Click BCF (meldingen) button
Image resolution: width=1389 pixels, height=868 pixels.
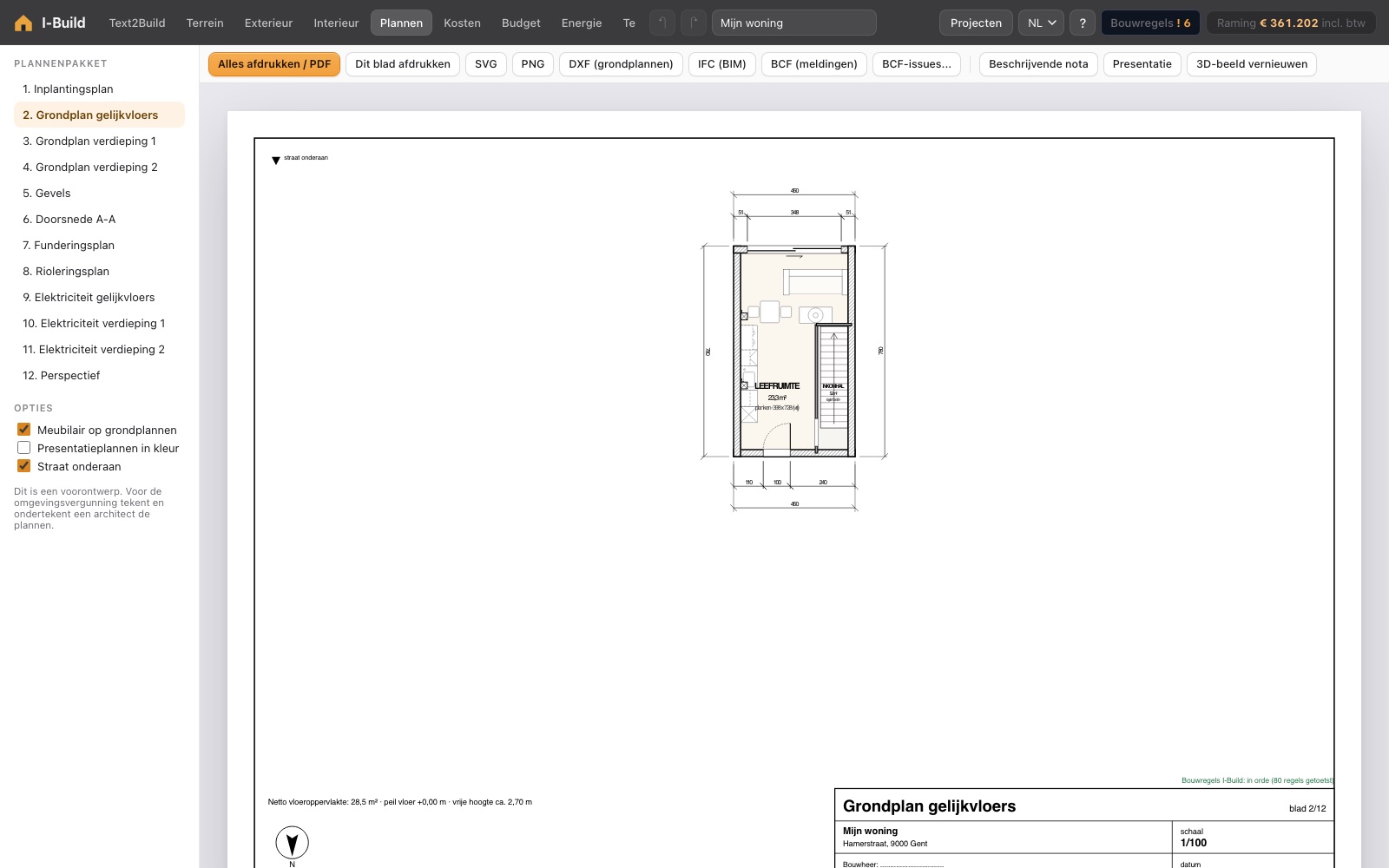814,64
